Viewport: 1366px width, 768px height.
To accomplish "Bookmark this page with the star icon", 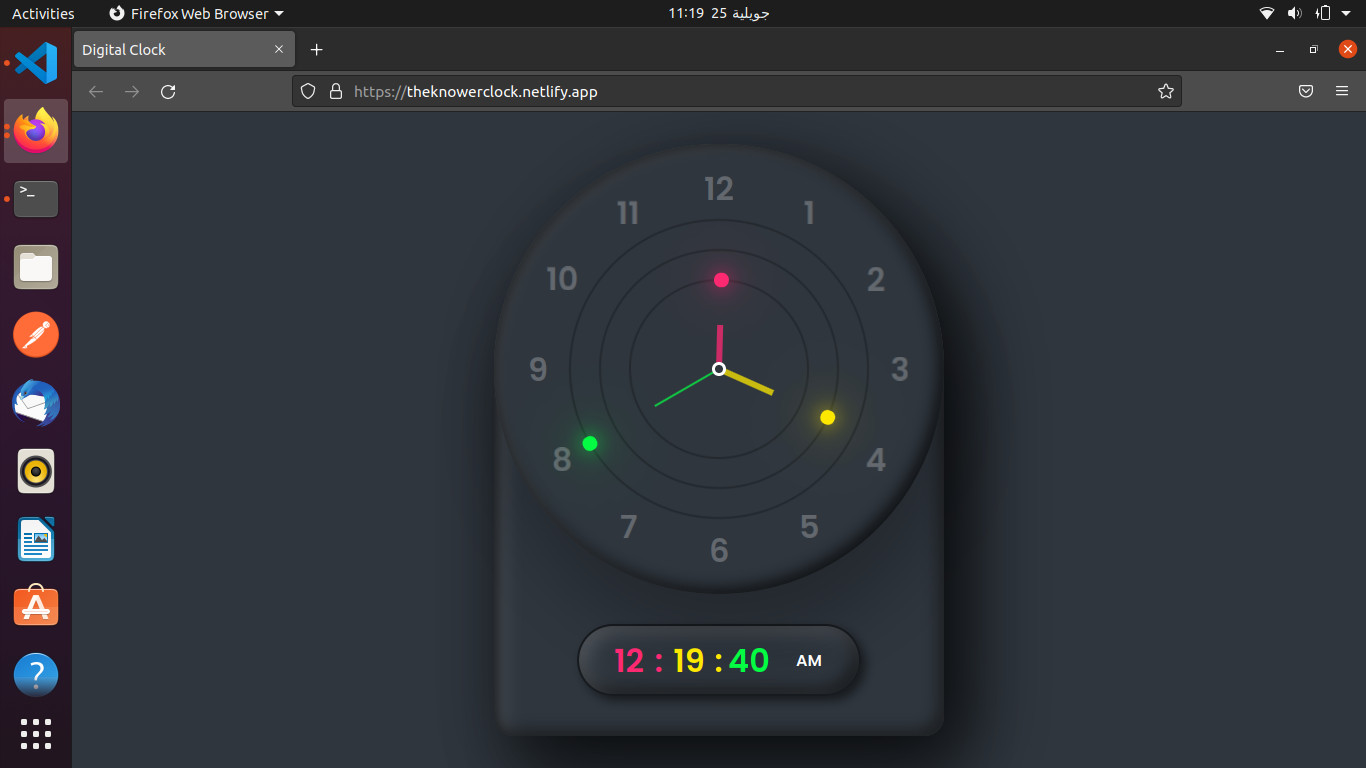I will (x=1165, y=92).
